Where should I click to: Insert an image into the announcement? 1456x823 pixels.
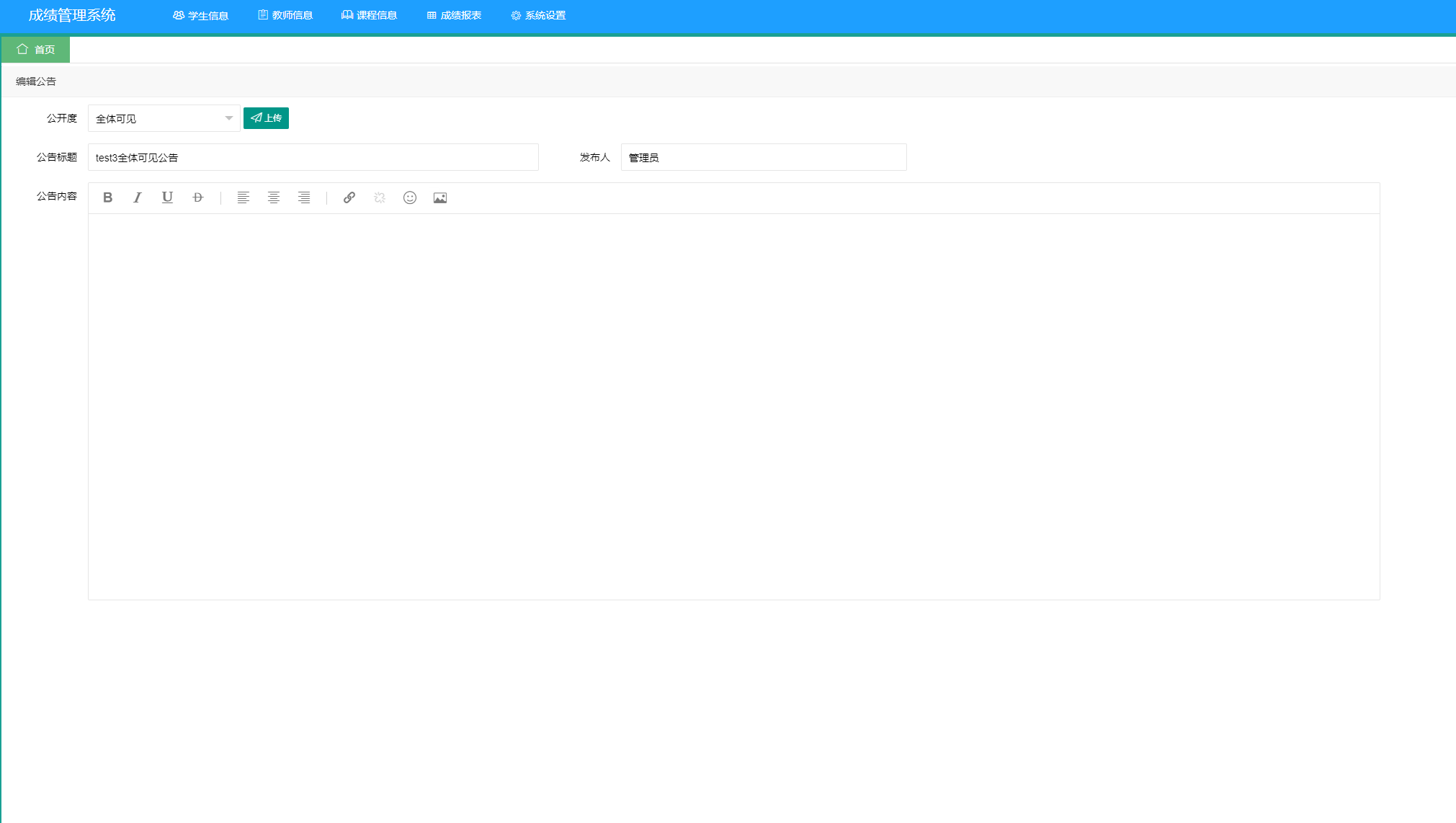point(440,197)
